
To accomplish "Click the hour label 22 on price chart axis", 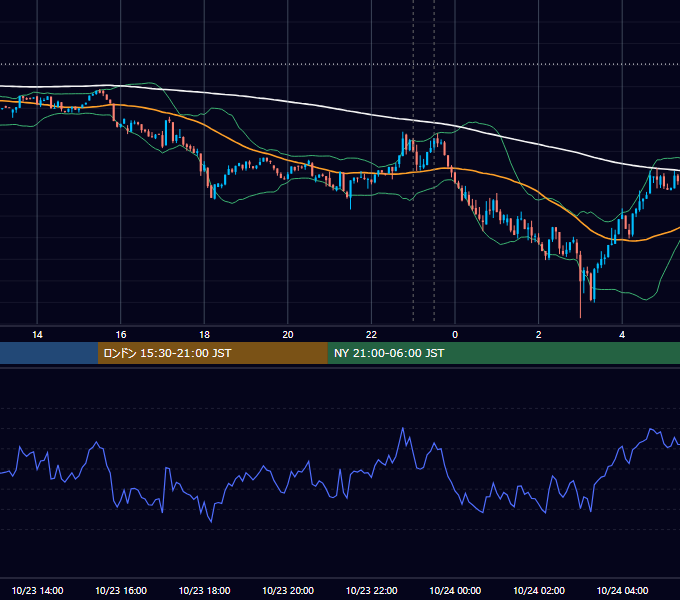I will coord(371,335).
